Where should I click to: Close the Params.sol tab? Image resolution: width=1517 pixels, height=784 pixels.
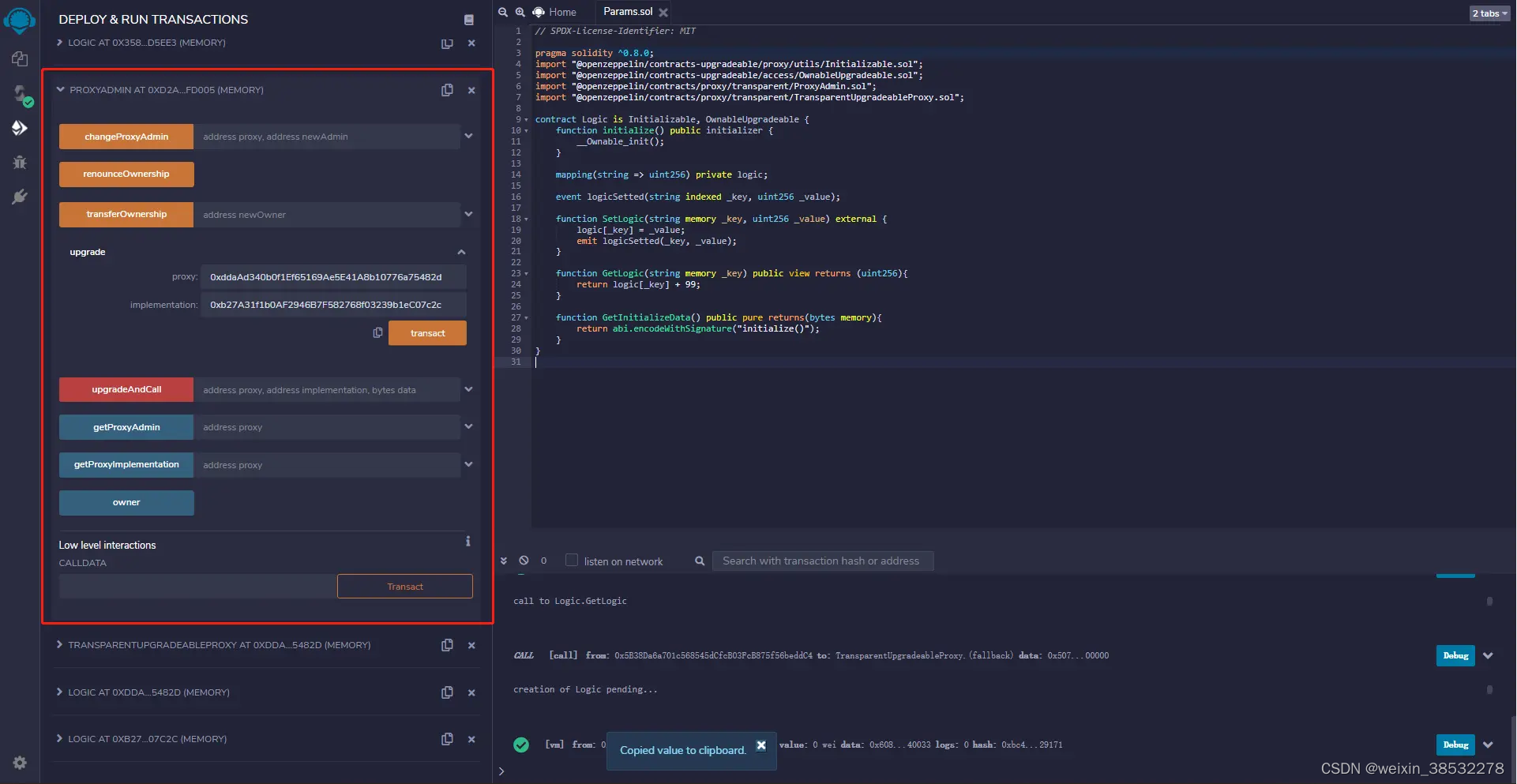coord(663,13)
